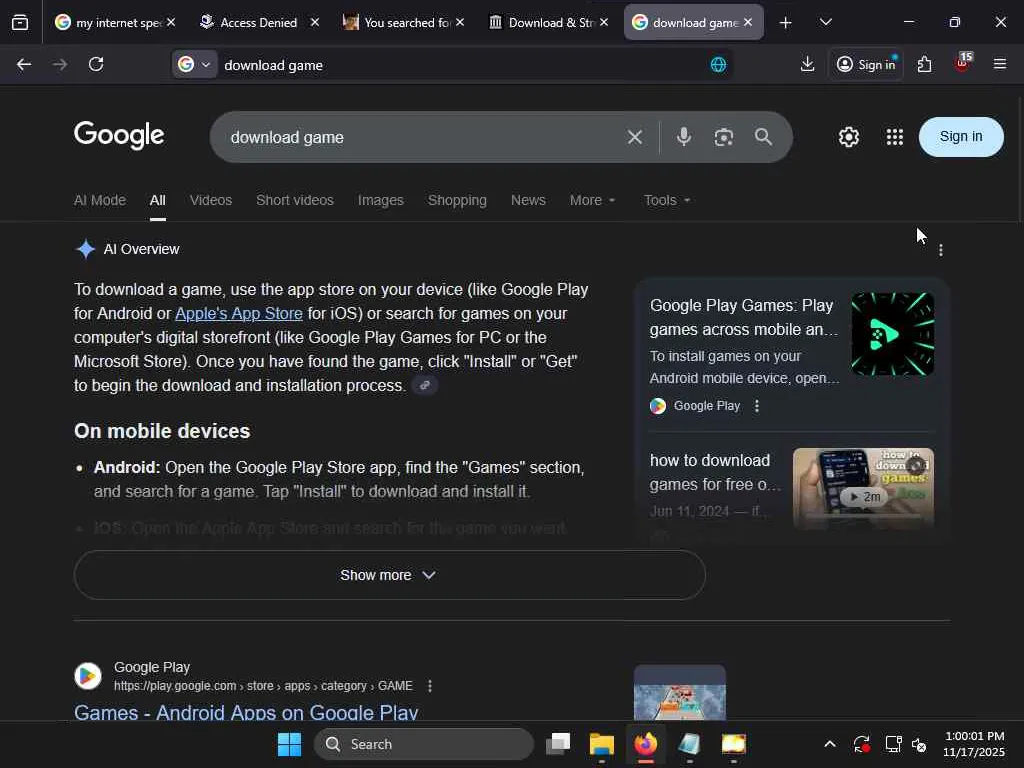Open Google apps grid

click(895, 137)
